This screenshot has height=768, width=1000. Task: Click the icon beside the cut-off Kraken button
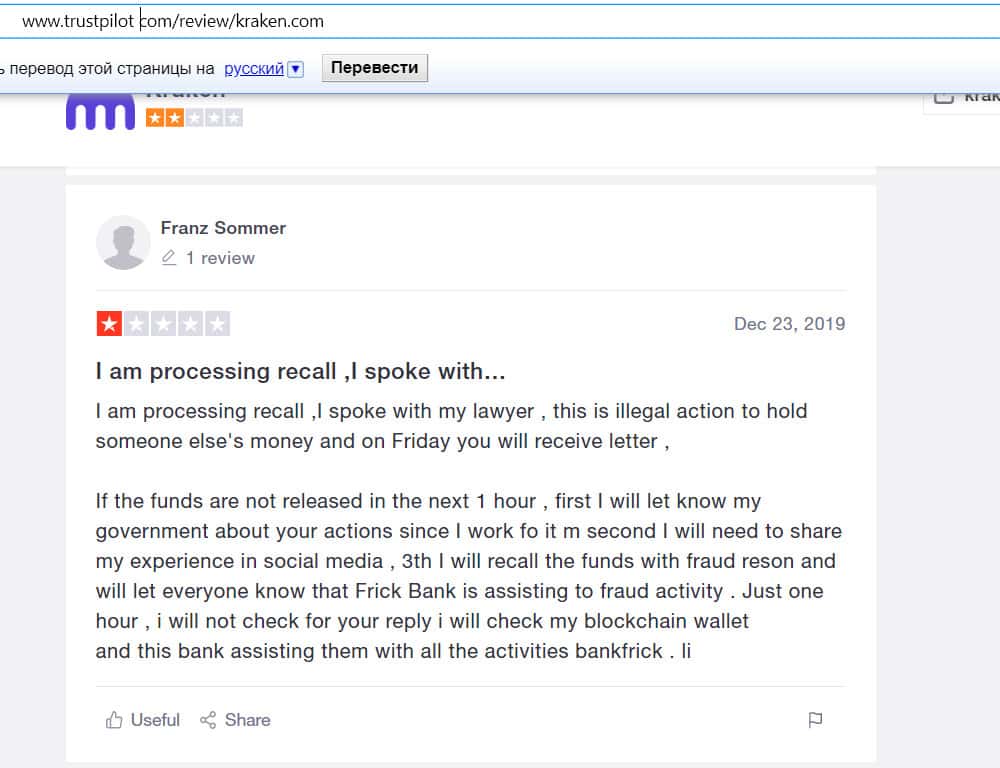click(942, 96)
